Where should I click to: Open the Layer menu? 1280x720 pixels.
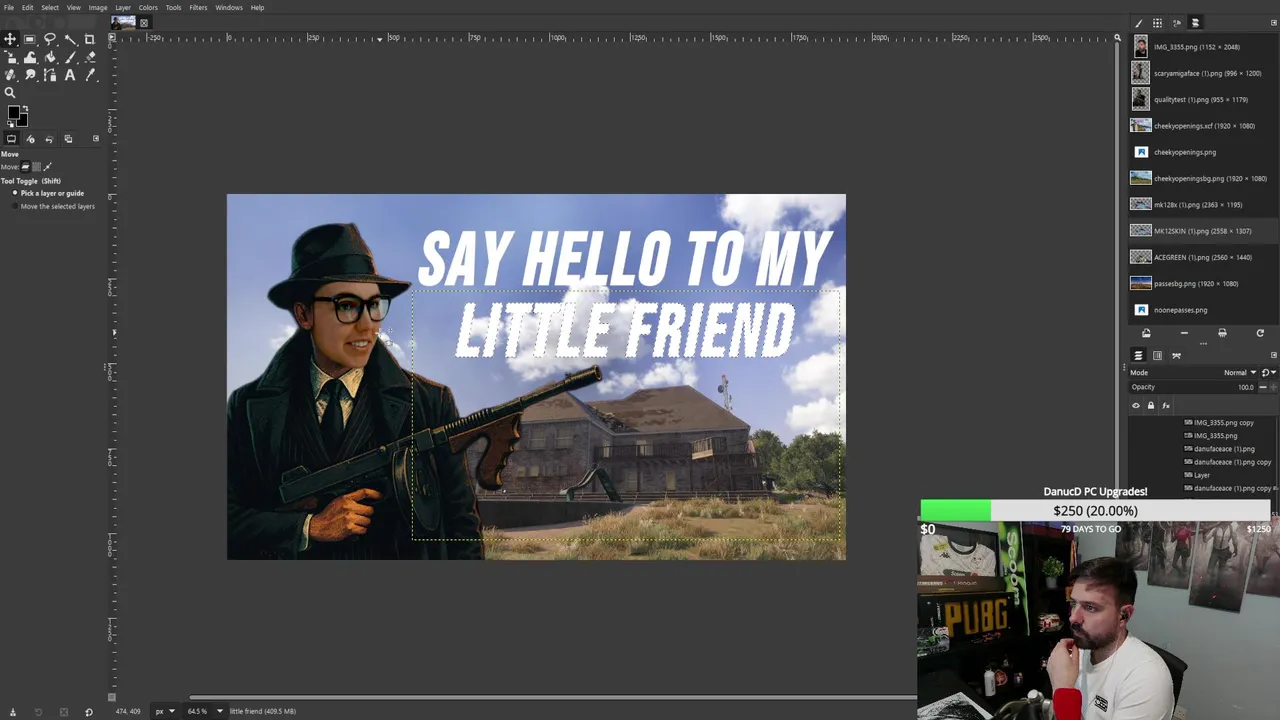pyautogui.click(x=123, y=7)
